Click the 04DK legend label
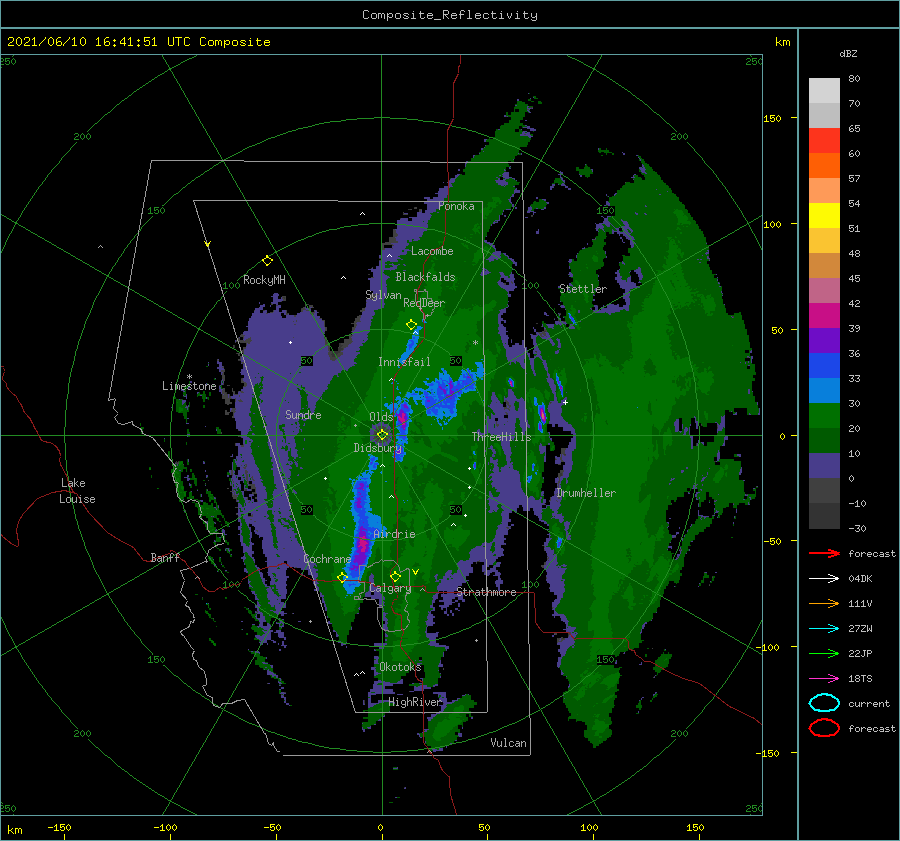The image size is (900, 841). coord(860,579)
